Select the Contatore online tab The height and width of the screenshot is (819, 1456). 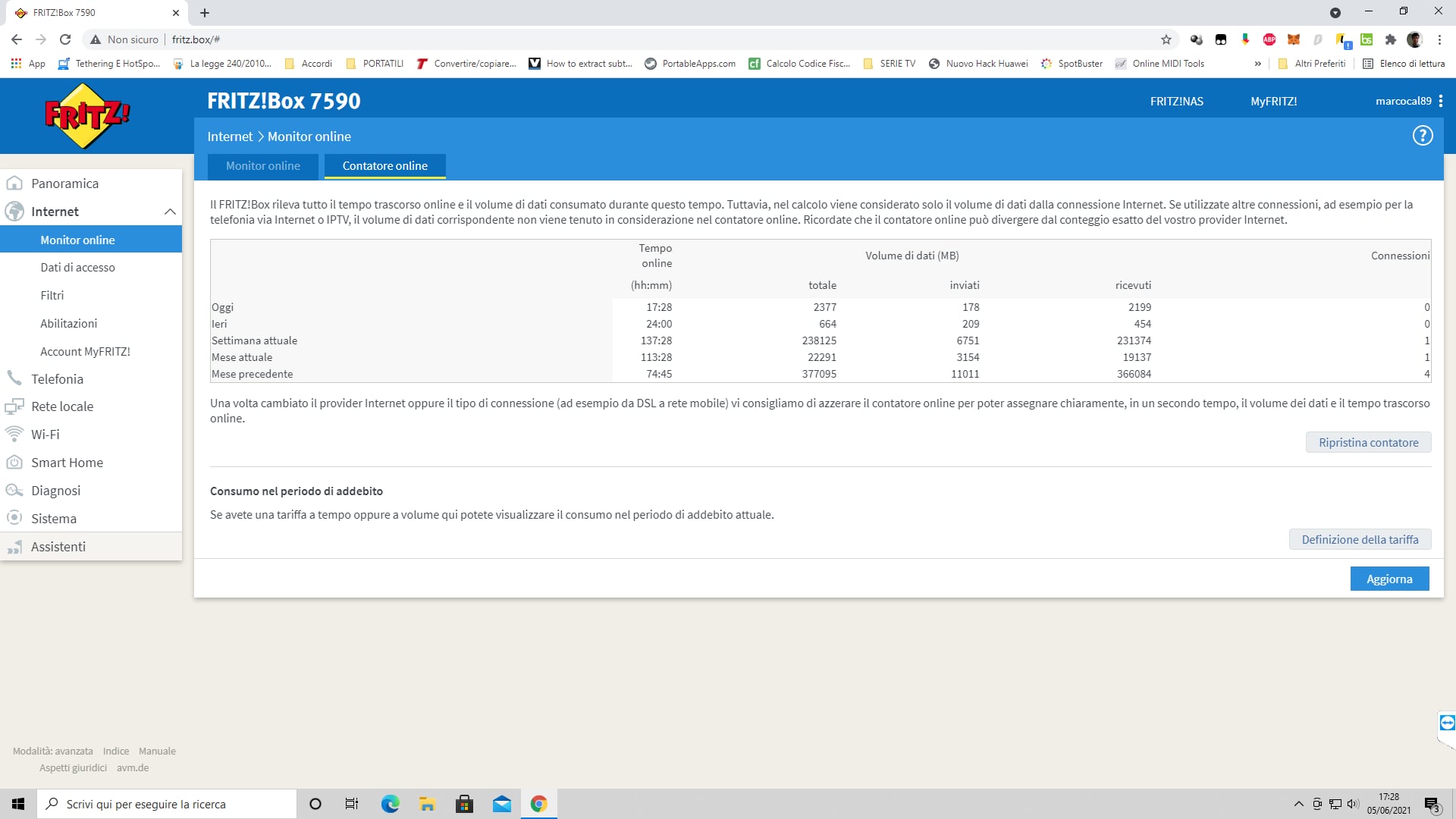pyautogui.click(x=384, y=166)
